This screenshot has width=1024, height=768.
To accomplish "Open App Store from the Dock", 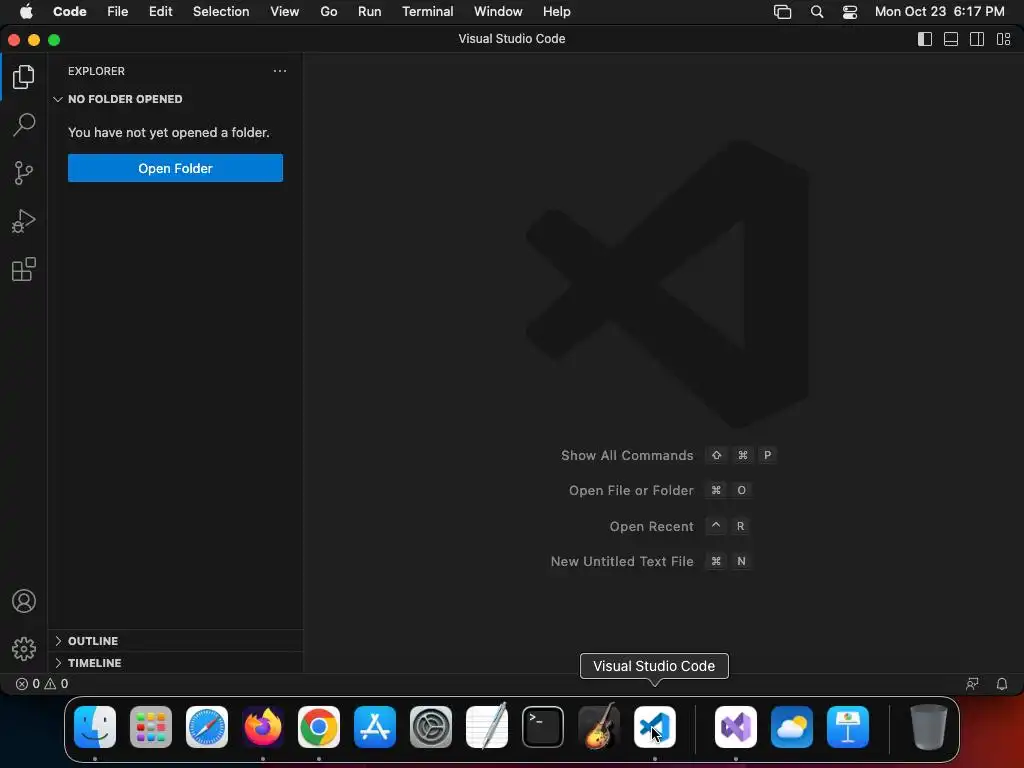I will [375, 727].
